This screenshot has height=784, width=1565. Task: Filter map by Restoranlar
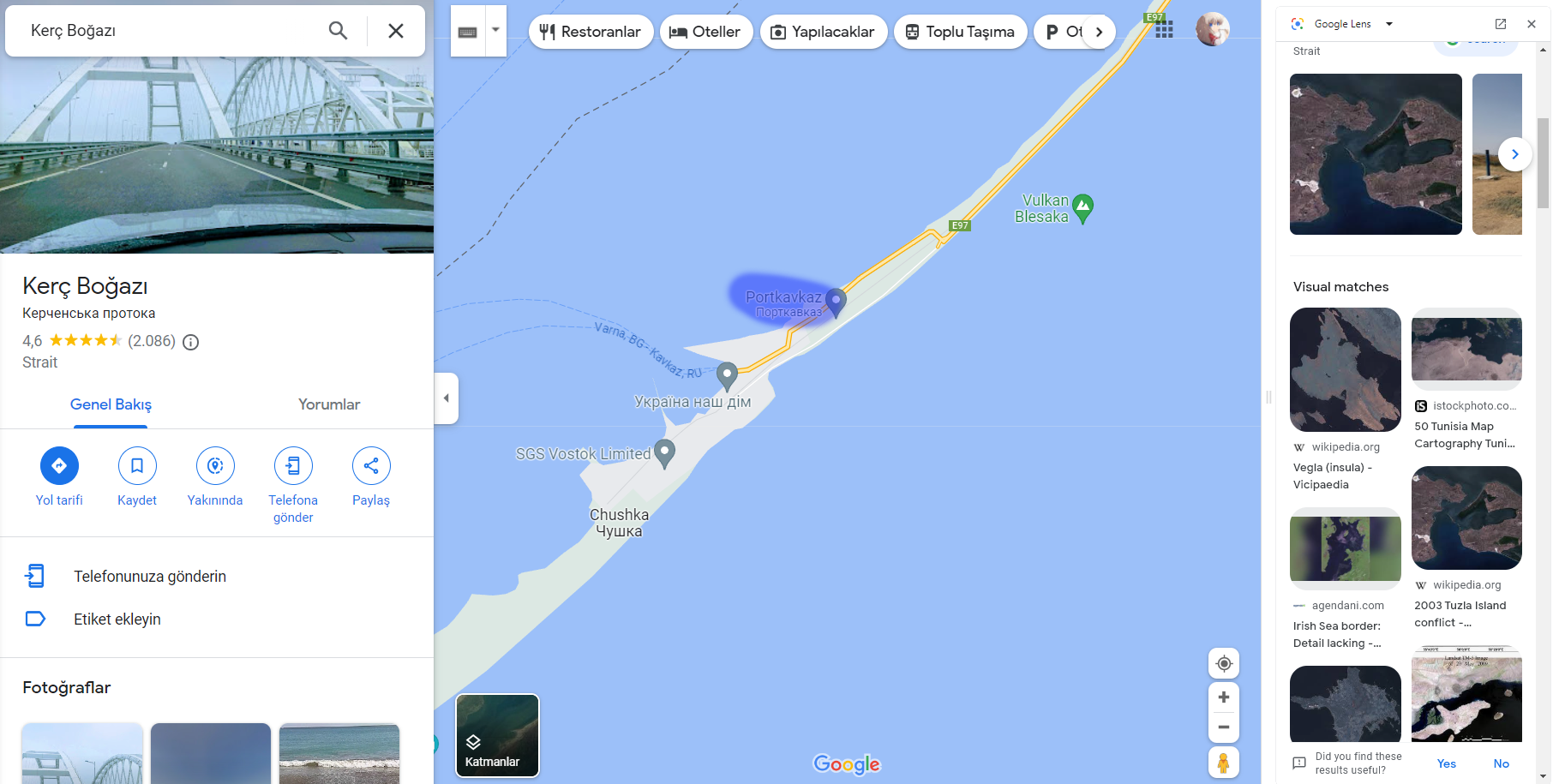[591, 32]
